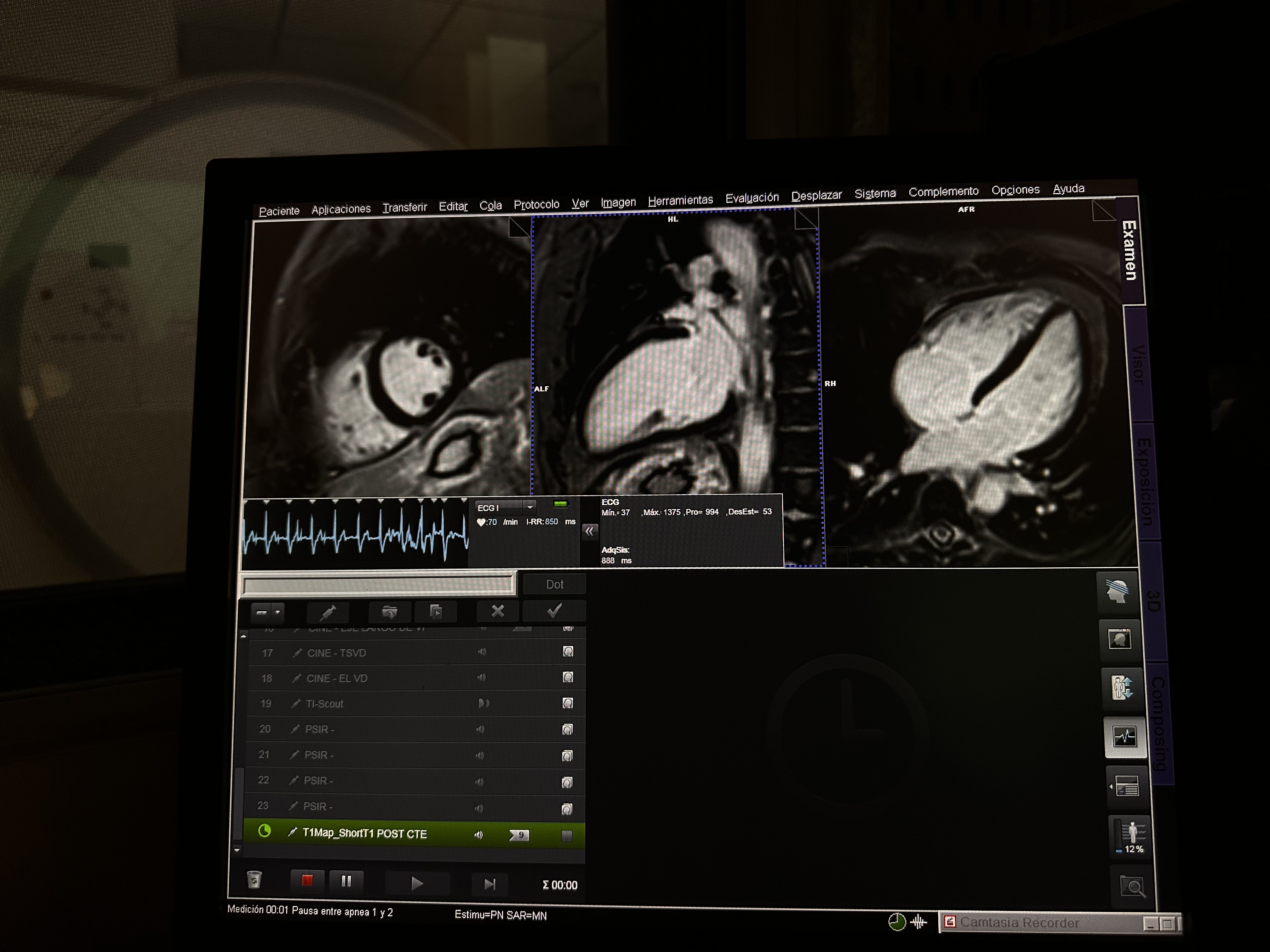Click the contrast syringe toolbar icon
Screen dimensions: 1270x952
click(328, 612)
